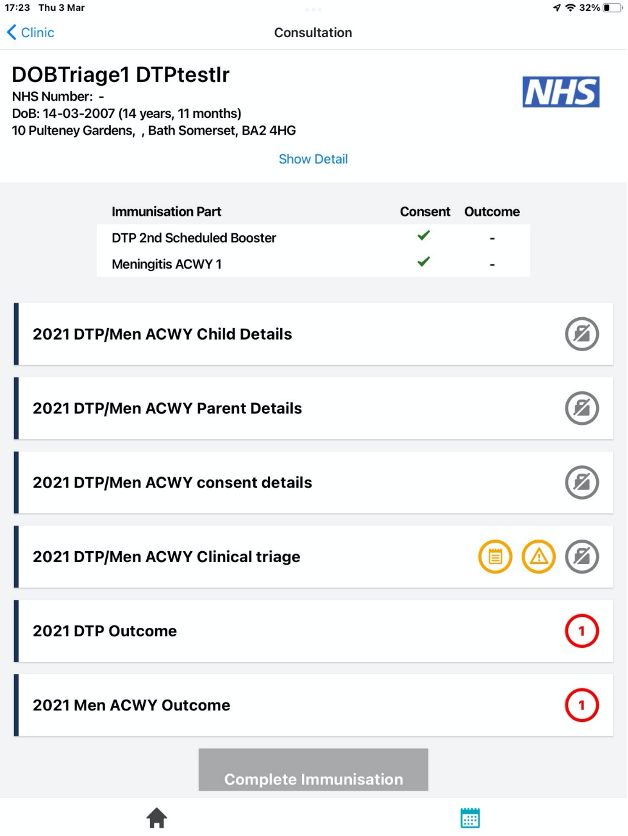Tap the no-edit icon on consent details row
628x836 pixels.
581,482
